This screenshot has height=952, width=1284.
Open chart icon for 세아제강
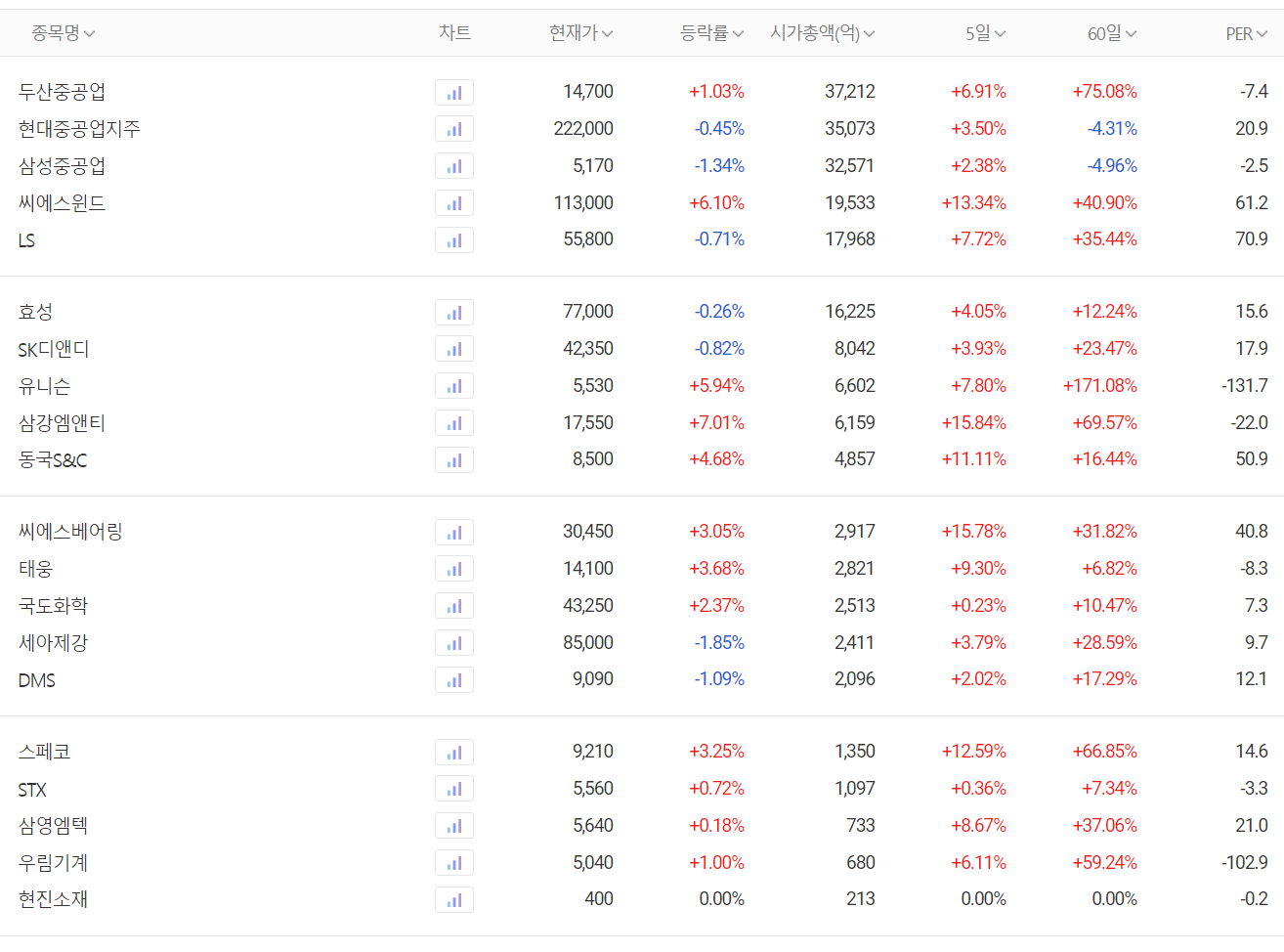point(454,643)
